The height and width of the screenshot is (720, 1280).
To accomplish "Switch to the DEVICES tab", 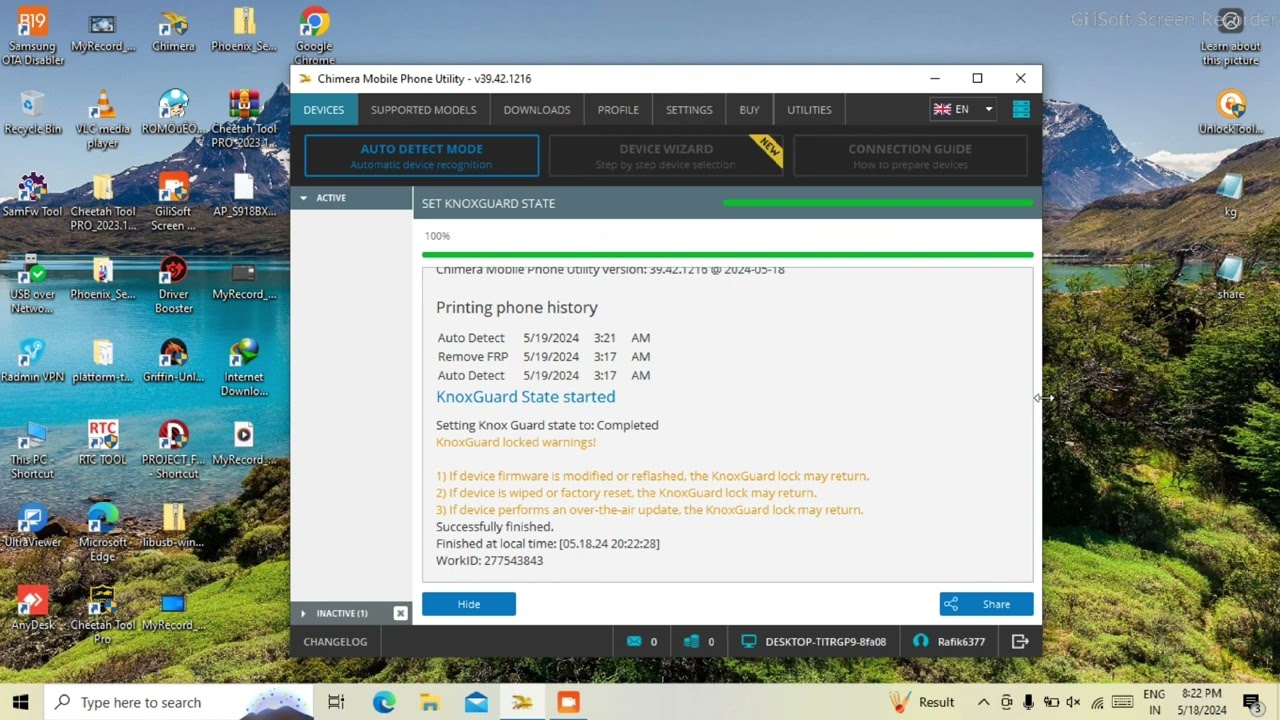I will tap(323, 109).
